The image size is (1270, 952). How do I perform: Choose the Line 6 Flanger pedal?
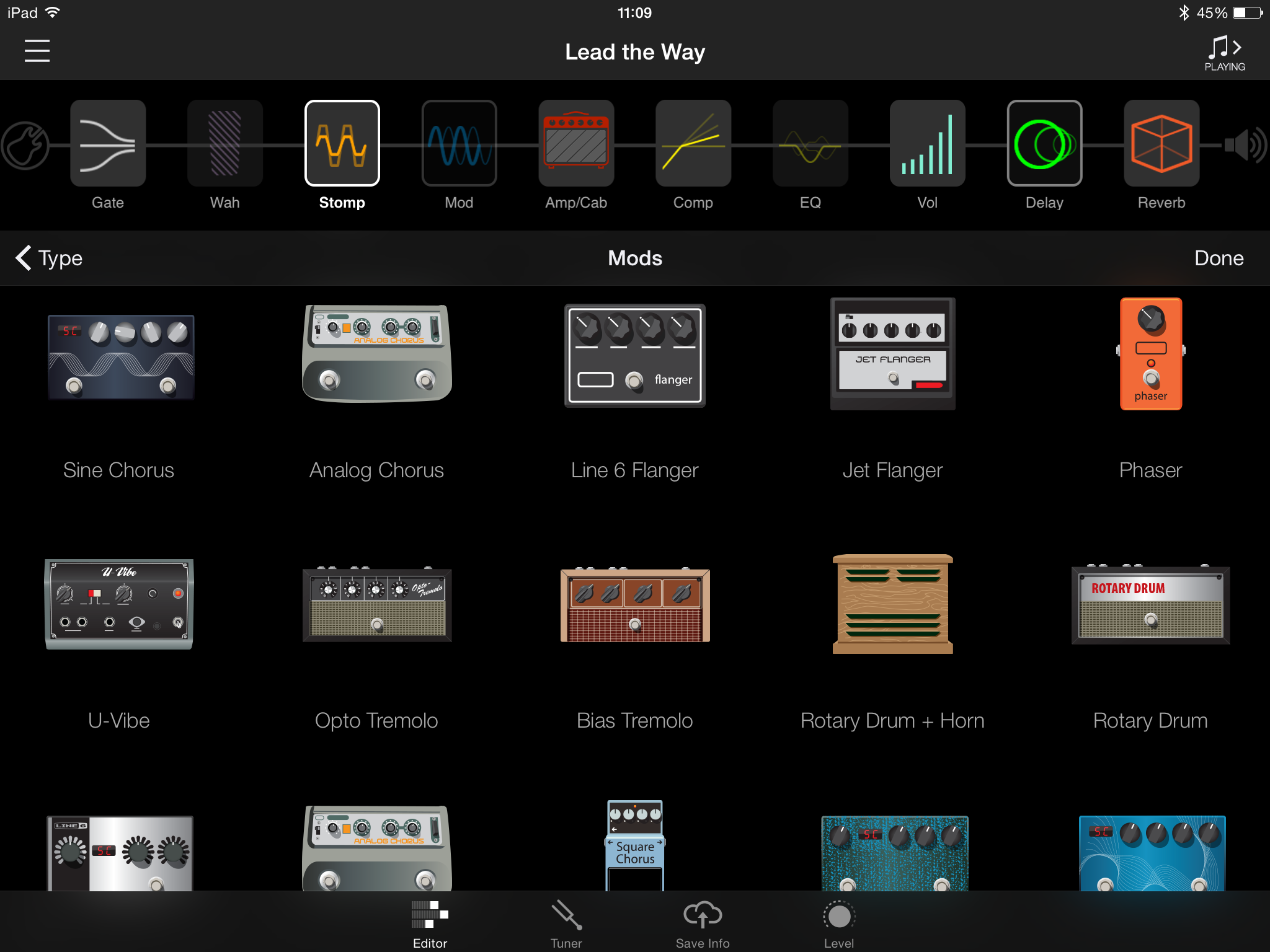tap(635, 355)
